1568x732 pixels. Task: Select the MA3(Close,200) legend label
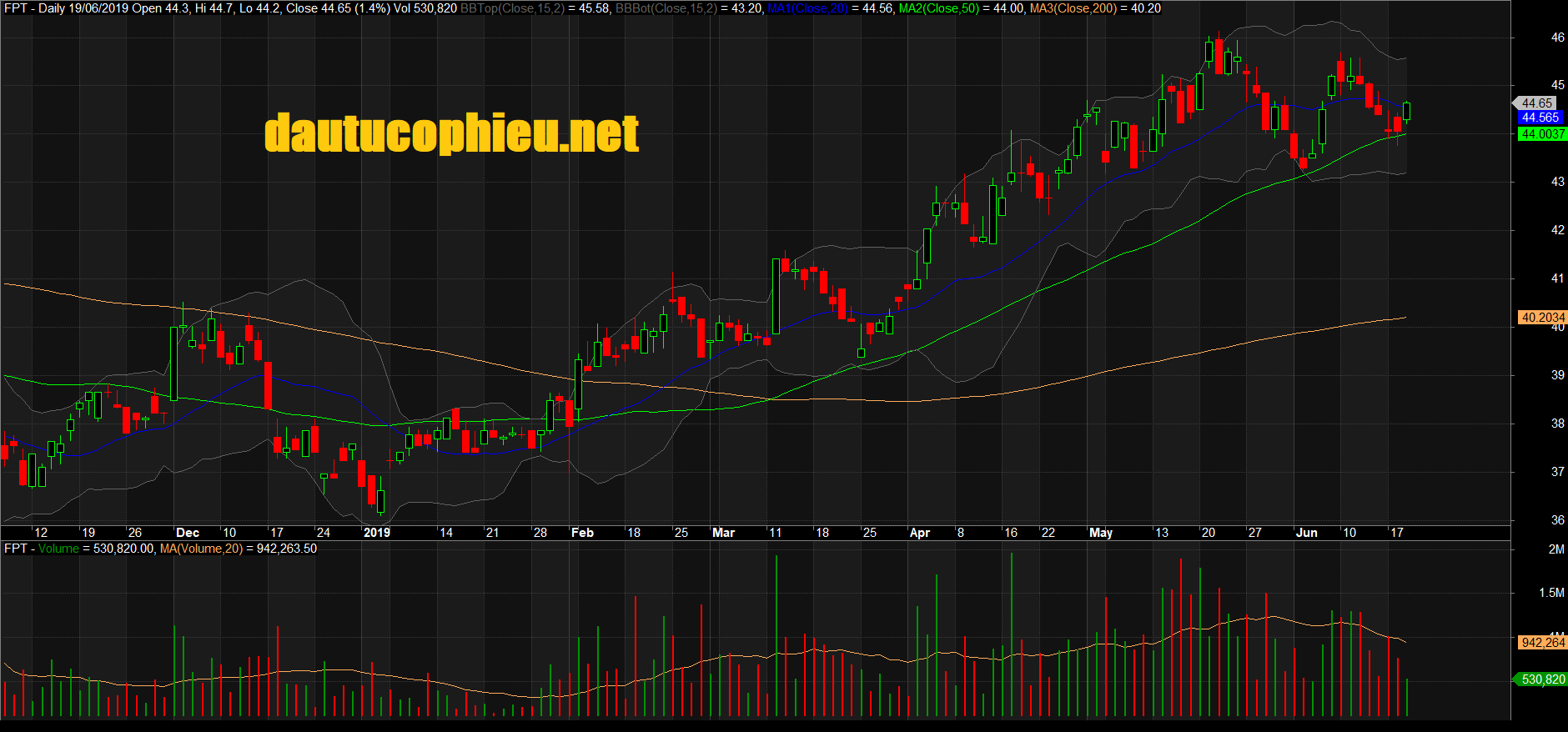(x=1073, y=8)
